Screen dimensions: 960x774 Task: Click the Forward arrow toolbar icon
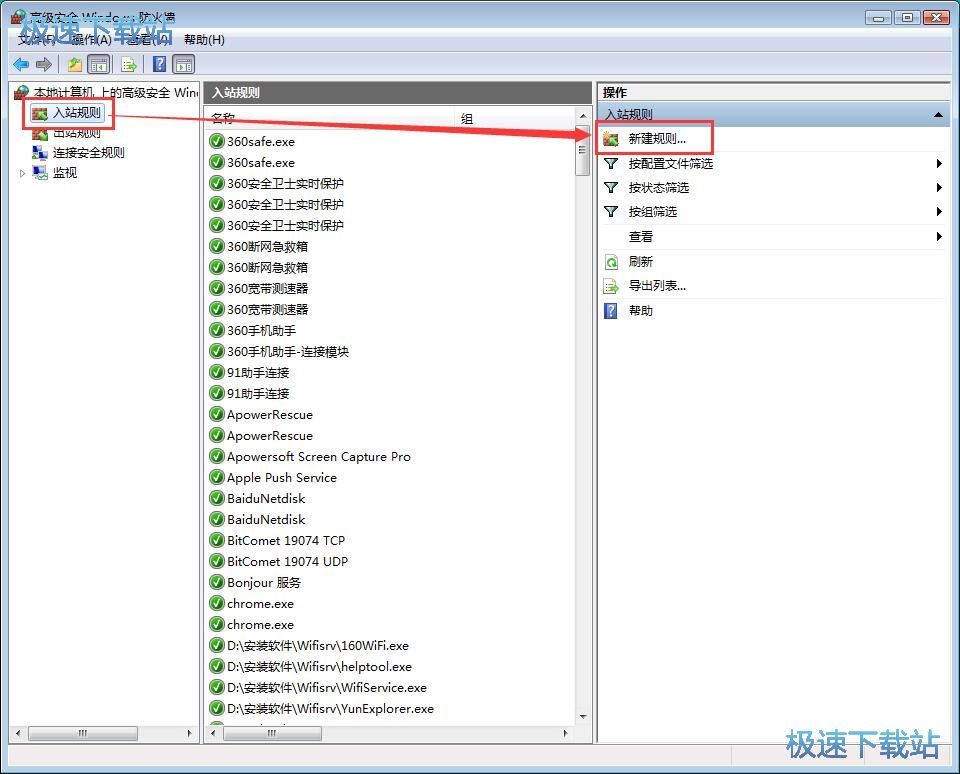[x=44, y=64]
